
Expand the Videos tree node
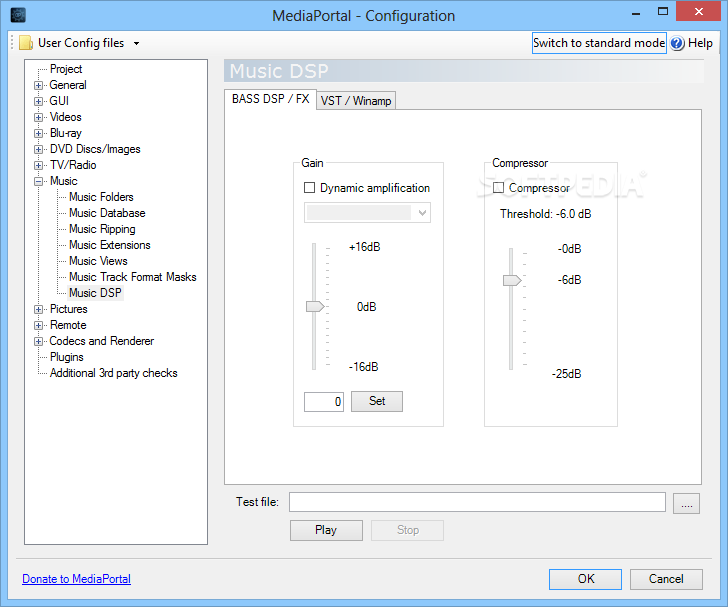(x=39, y=117)
